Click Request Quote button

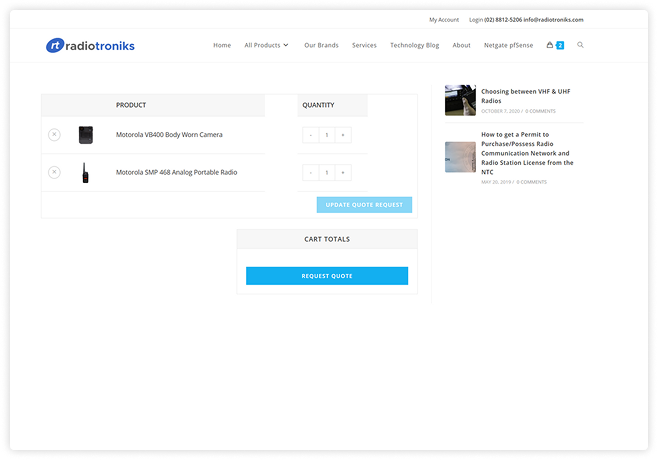pyautogui.click(x=327, y=276)
